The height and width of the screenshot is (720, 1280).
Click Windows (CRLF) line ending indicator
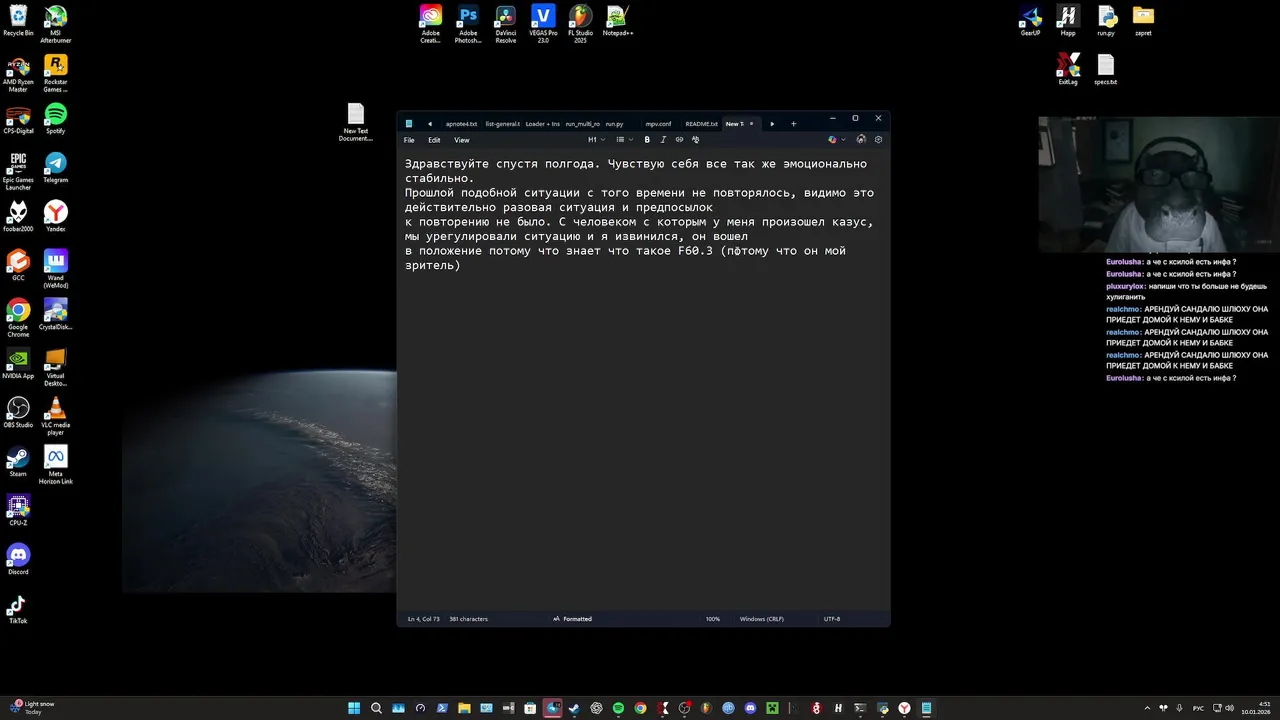pyautogui.click(x=762, y=619)
